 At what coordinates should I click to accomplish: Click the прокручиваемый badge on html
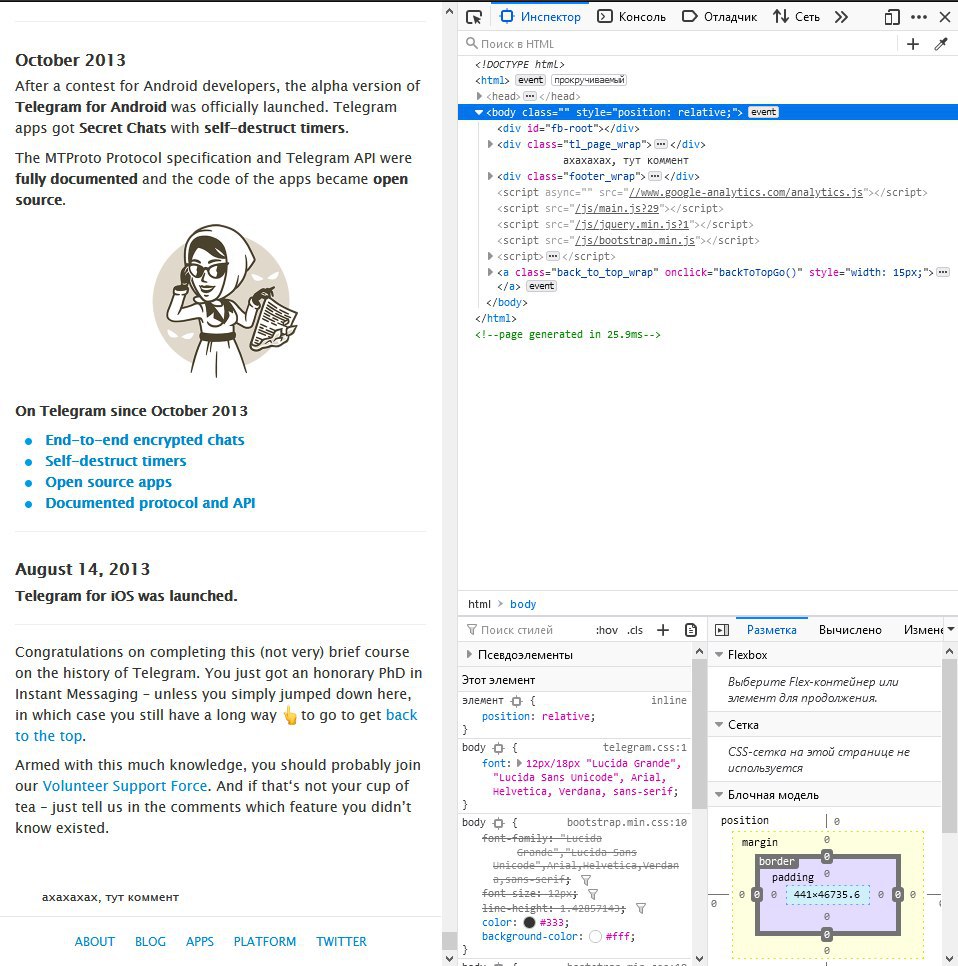coord(589,80)
